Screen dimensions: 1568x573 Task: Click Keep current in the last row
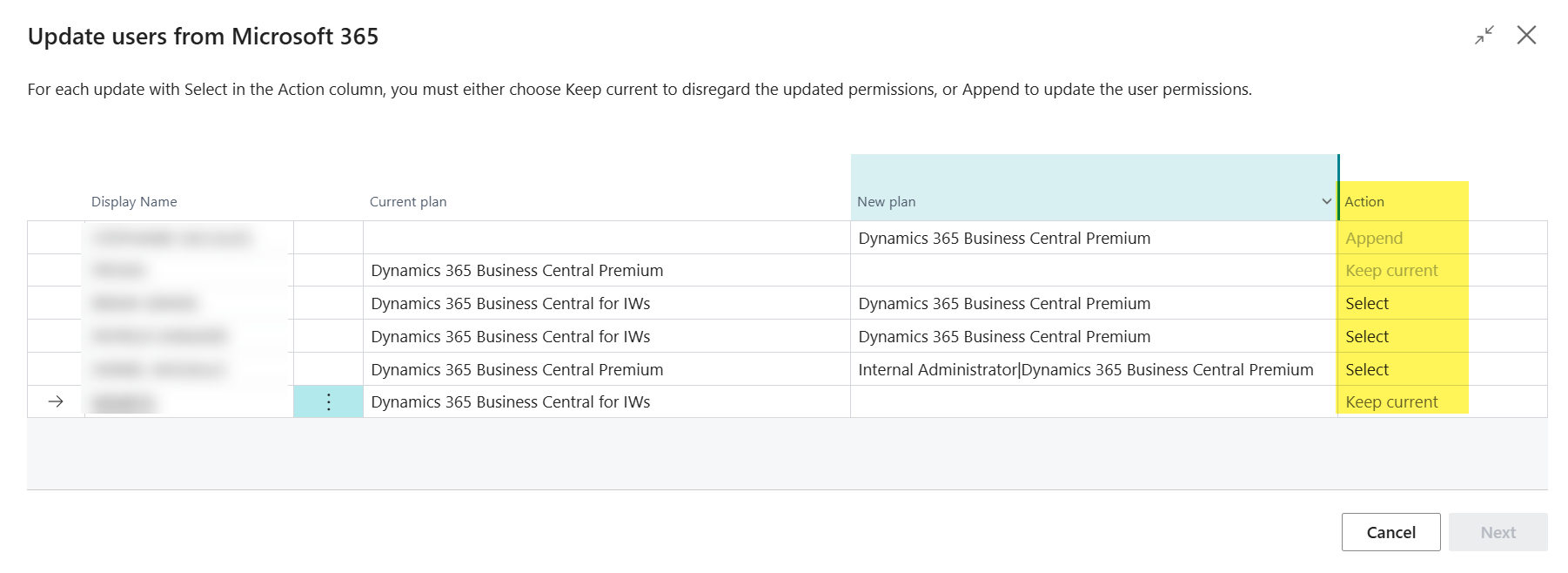pos(1391,402)
